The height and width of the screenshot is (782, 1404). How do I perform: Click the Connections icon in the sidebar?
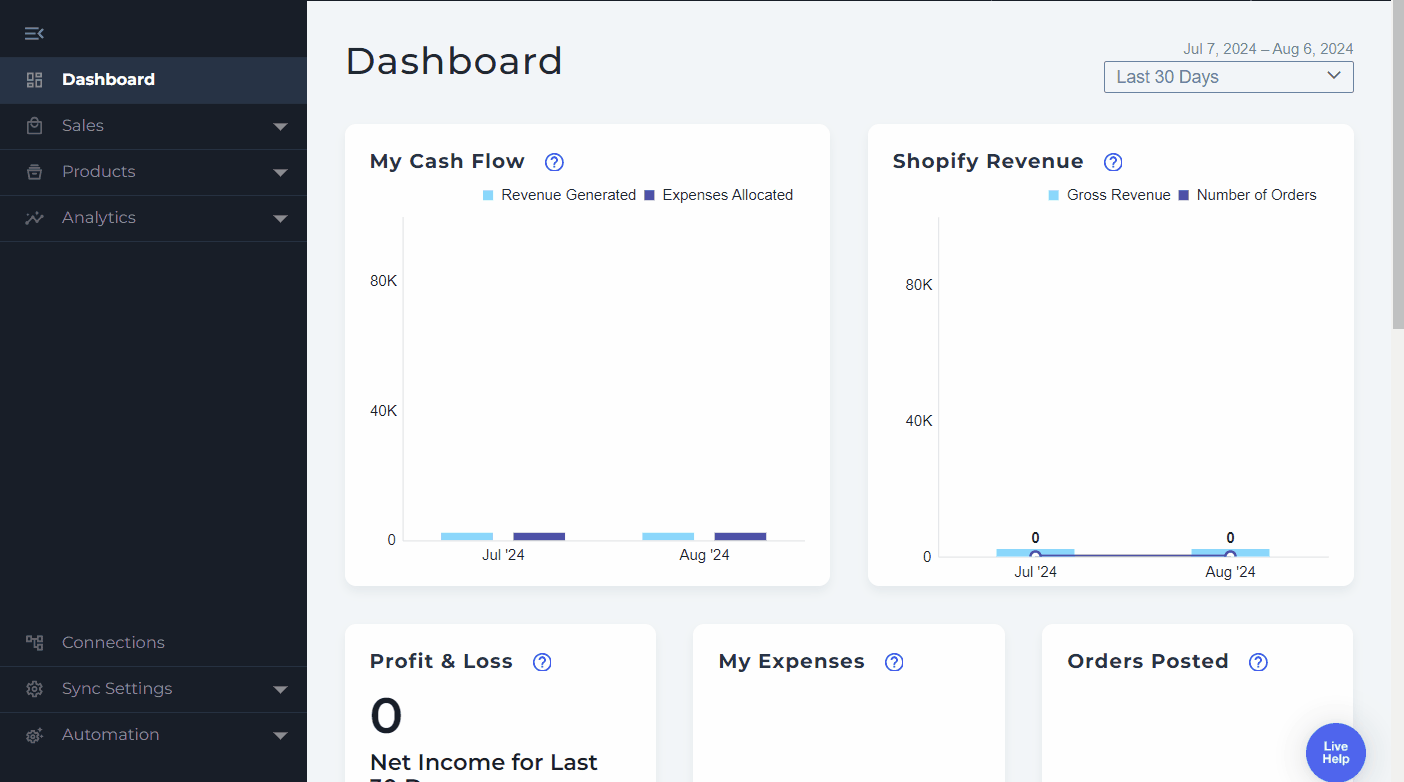click(x=35, y=643)
